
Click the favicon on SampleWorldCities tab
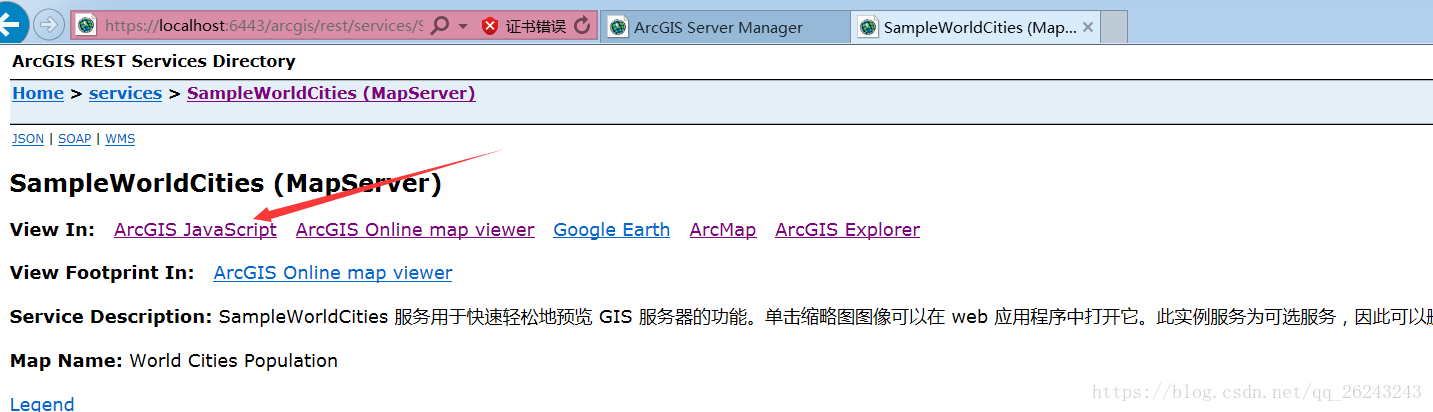868,27
